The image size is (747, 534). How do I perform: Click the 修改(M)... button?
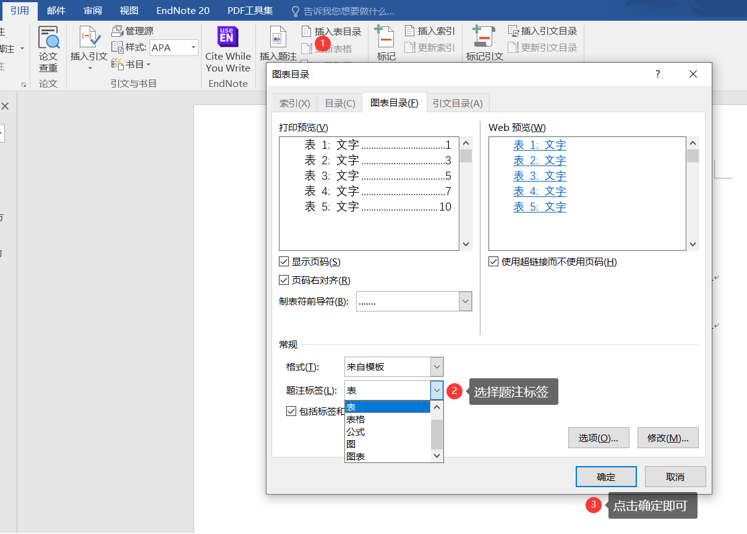click(668, 438)
